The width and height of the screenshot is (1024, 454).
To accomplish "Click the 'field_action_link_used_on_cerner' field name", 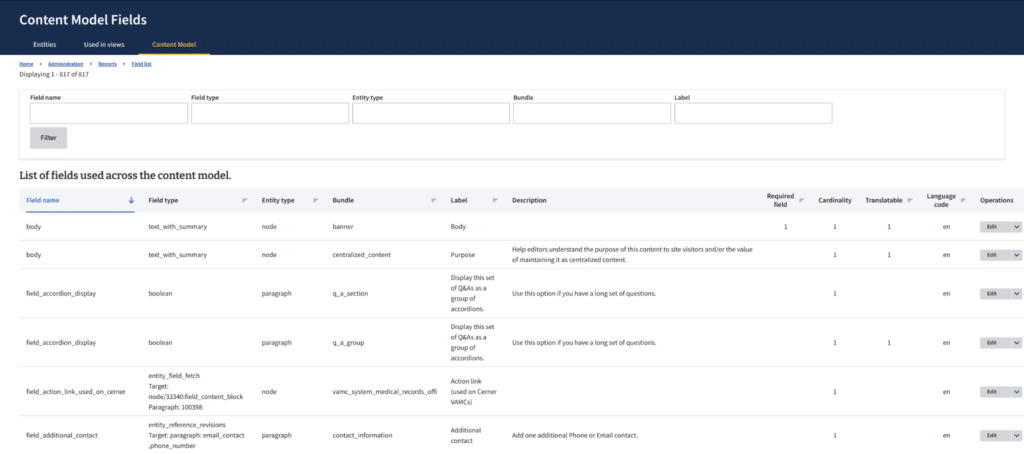I will 75,392.
